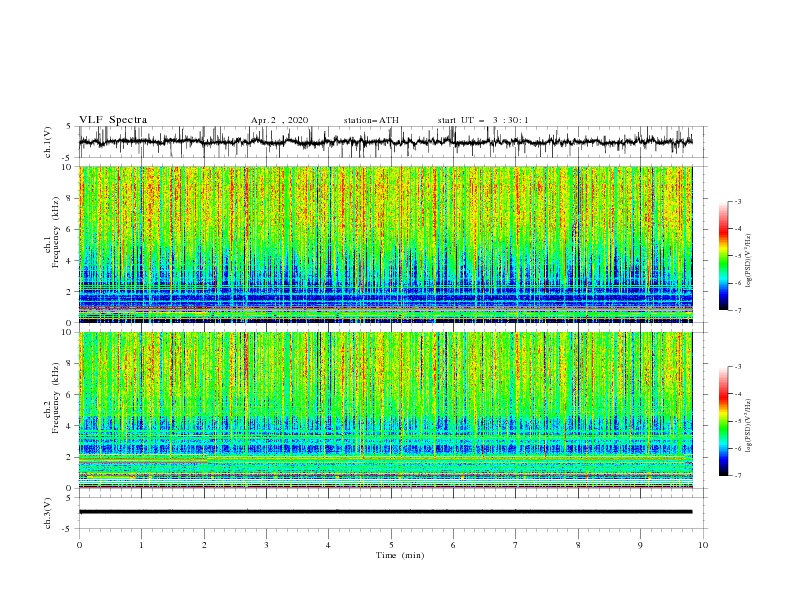Click the "VLF Spectra" plot title
This screenshot has width=792, height=612.
(113, 120)
